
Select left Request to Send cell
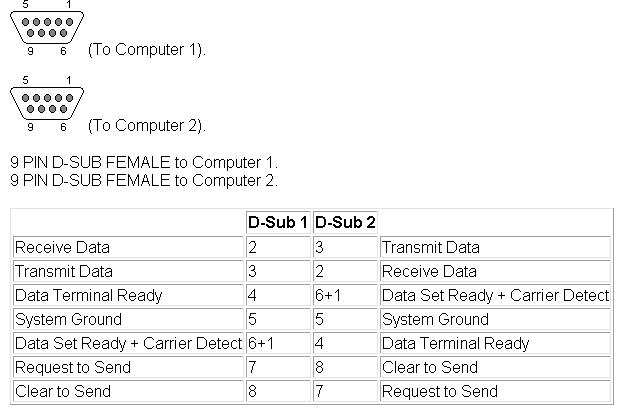128,367
